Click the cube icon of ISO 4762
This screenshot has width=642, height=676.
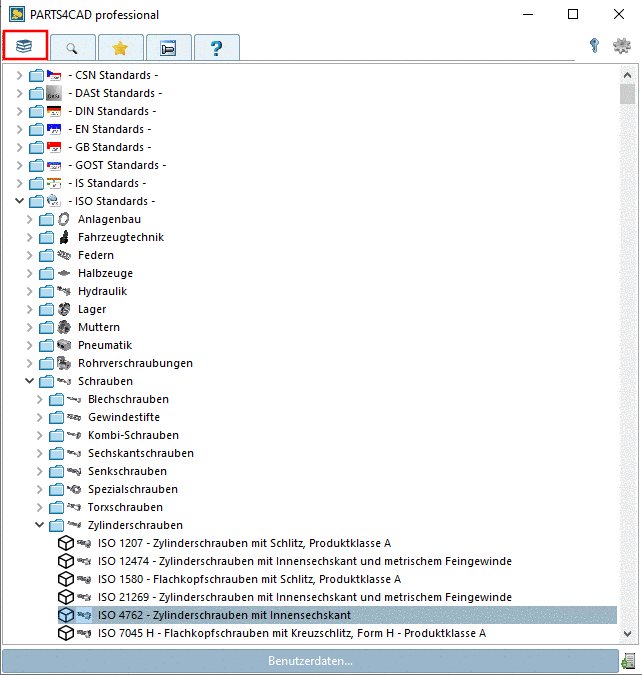point(66,615)
